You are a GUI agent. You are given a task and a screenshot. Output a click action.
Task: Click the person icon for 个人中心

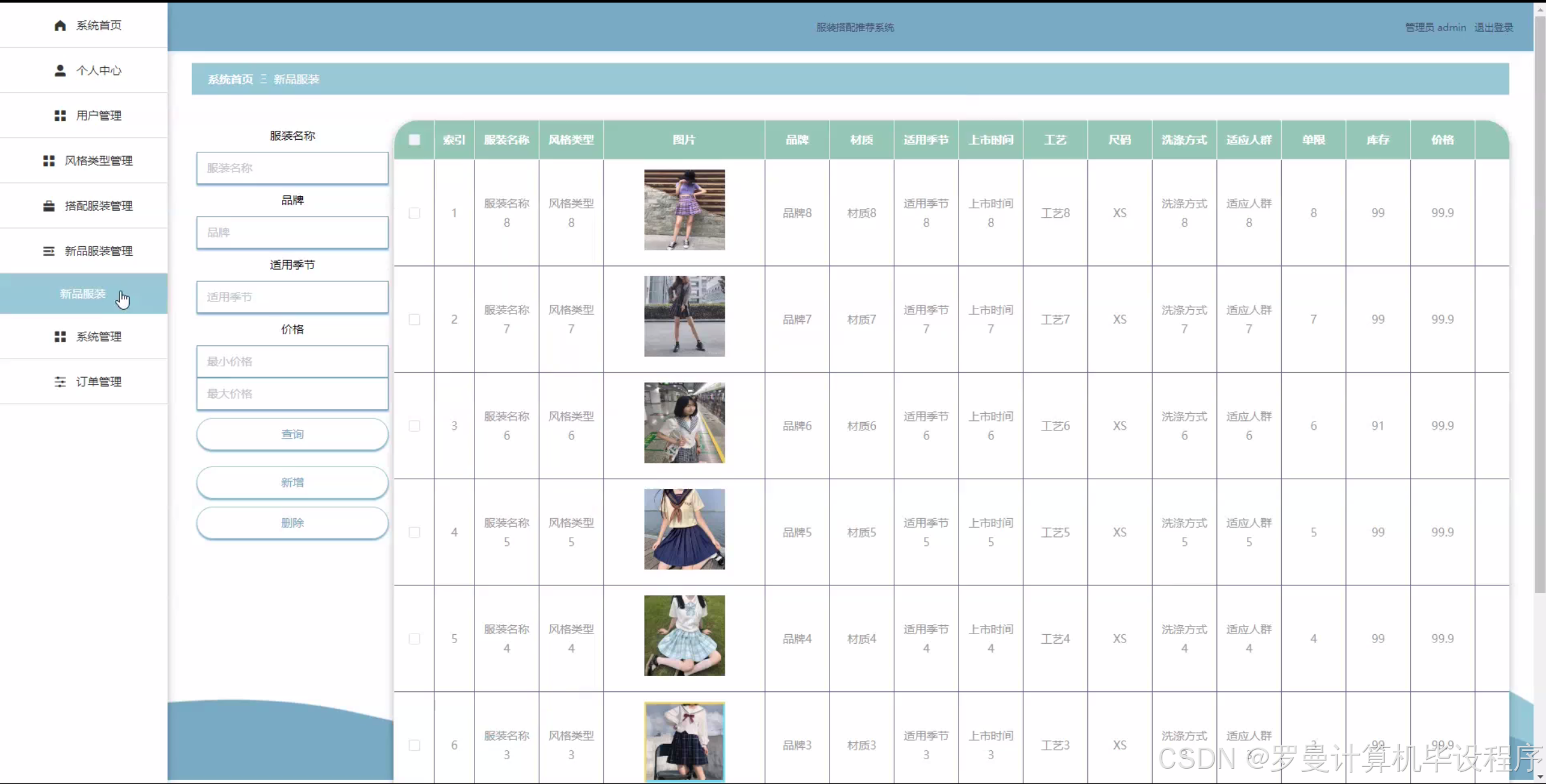tap(60, 70)
